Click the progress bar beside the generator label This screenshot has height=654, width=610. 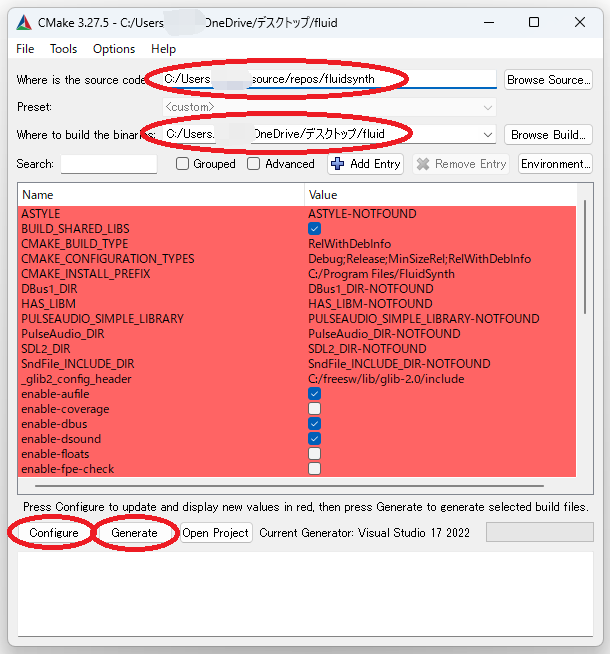click(540, 533)
